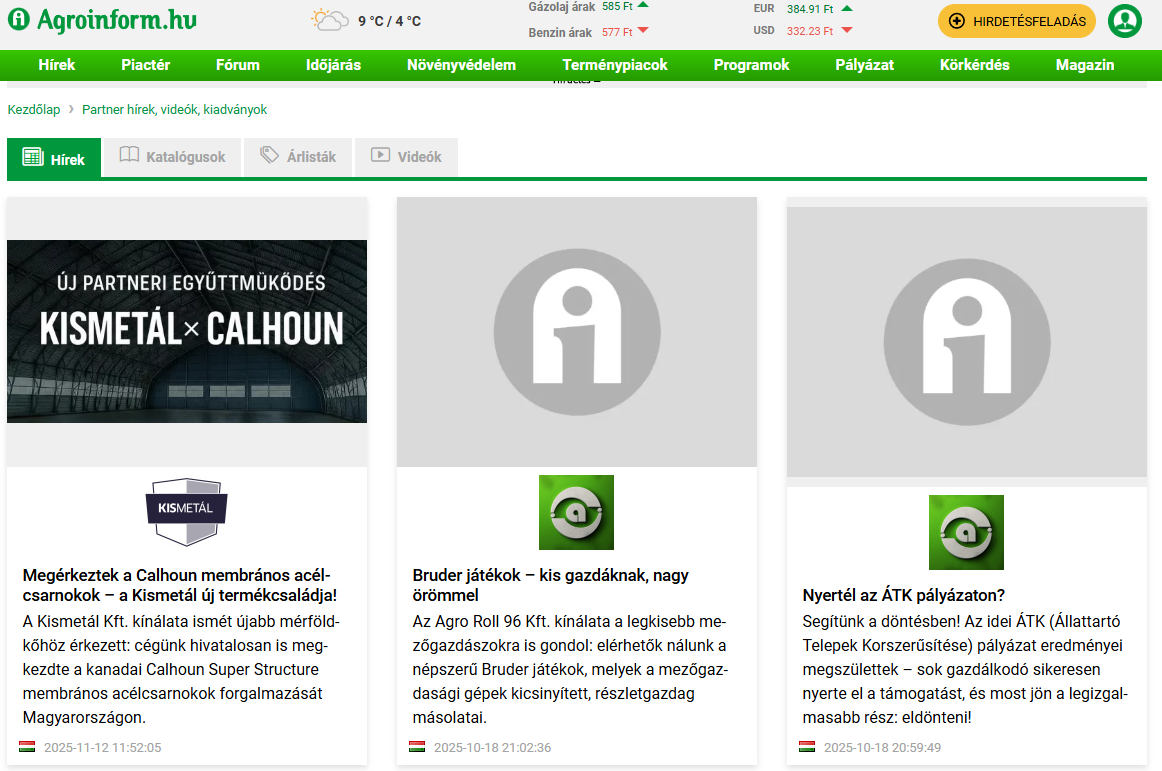1162x771 pixels.
Task: Click Agro Roll logo under Bruder article
Action: pyautogui.click(x=576, y=512)
